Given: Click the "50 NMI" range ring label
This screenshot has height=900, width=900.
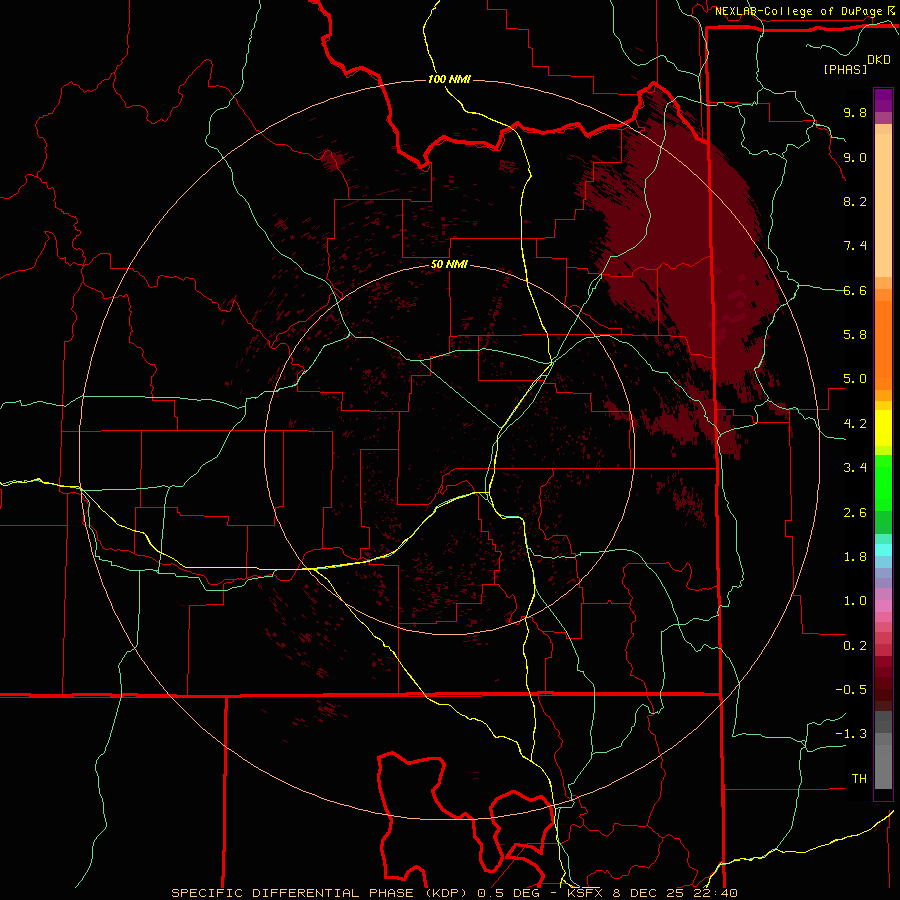Looking at the screenshot, I should click(449, 264).
